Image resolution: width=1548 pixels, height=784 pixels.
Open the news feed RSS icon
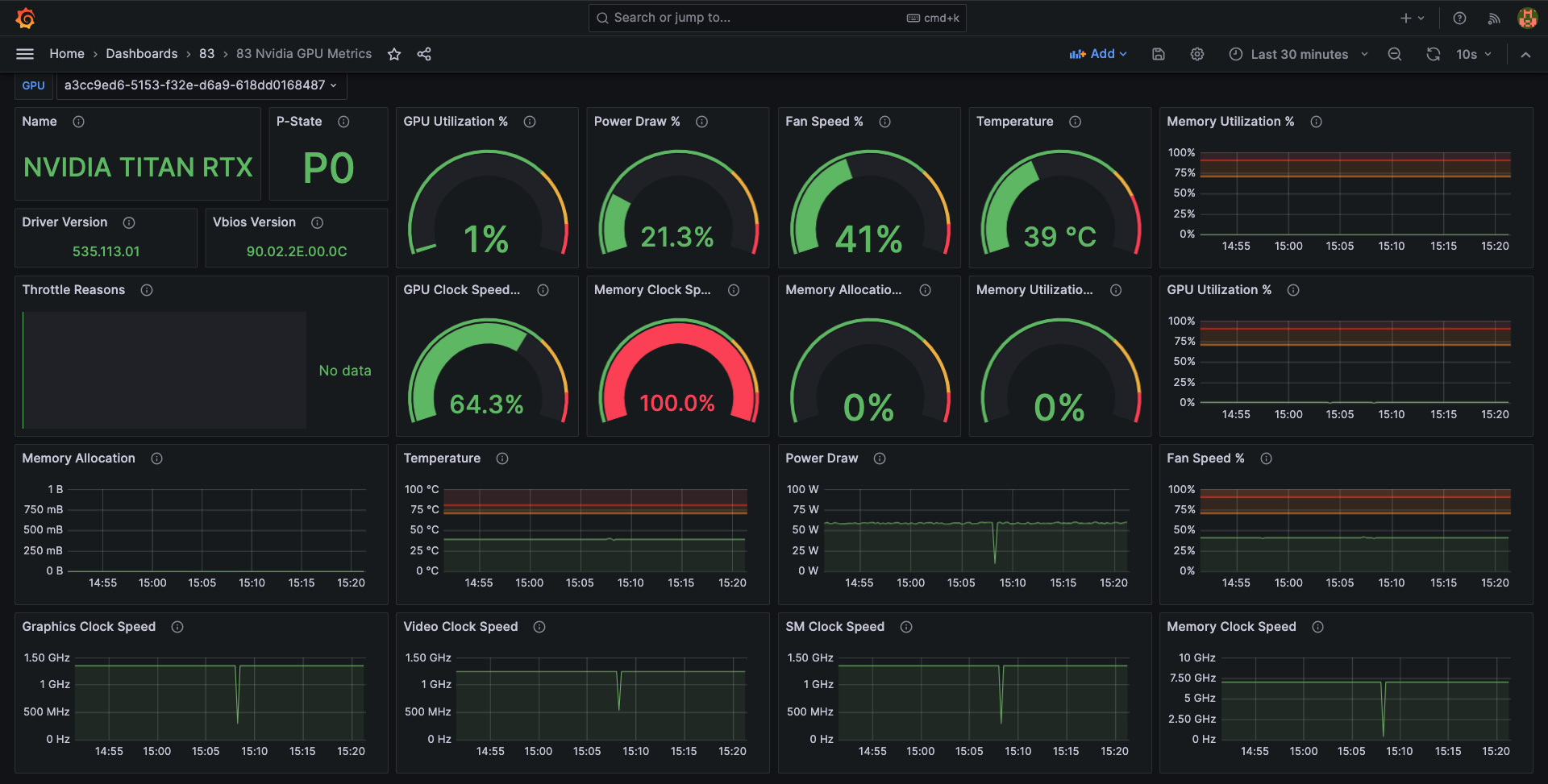[1494, 18]
